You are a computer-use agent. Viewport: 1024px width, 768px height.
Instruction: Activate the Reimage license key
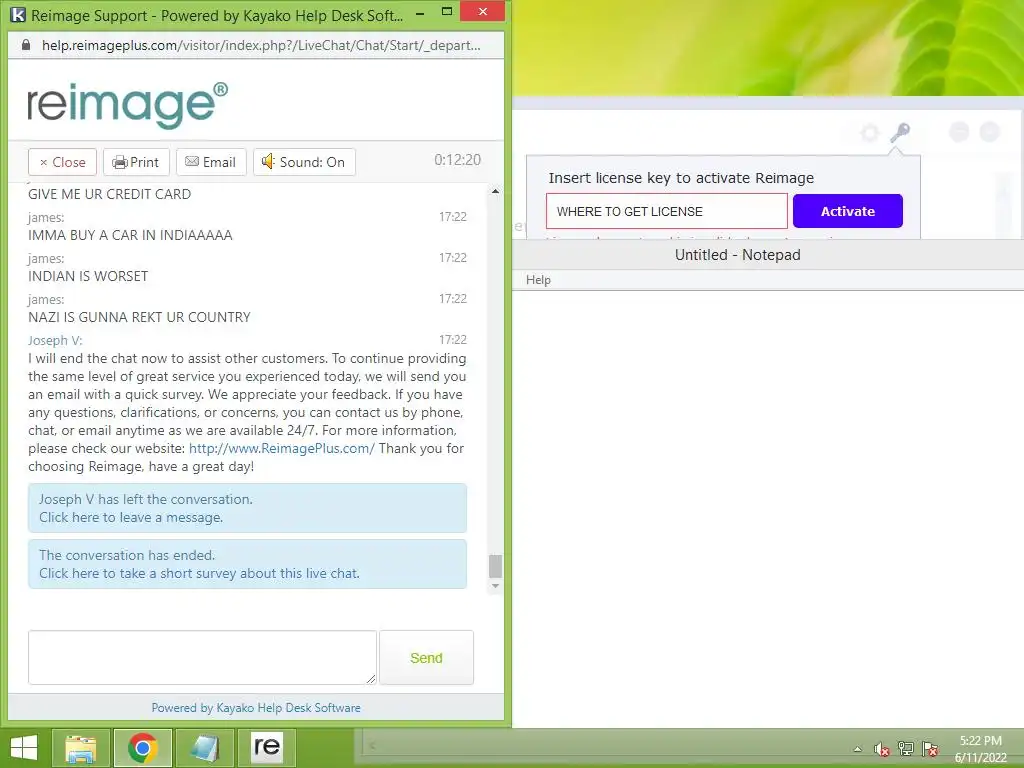pos(848,211)
